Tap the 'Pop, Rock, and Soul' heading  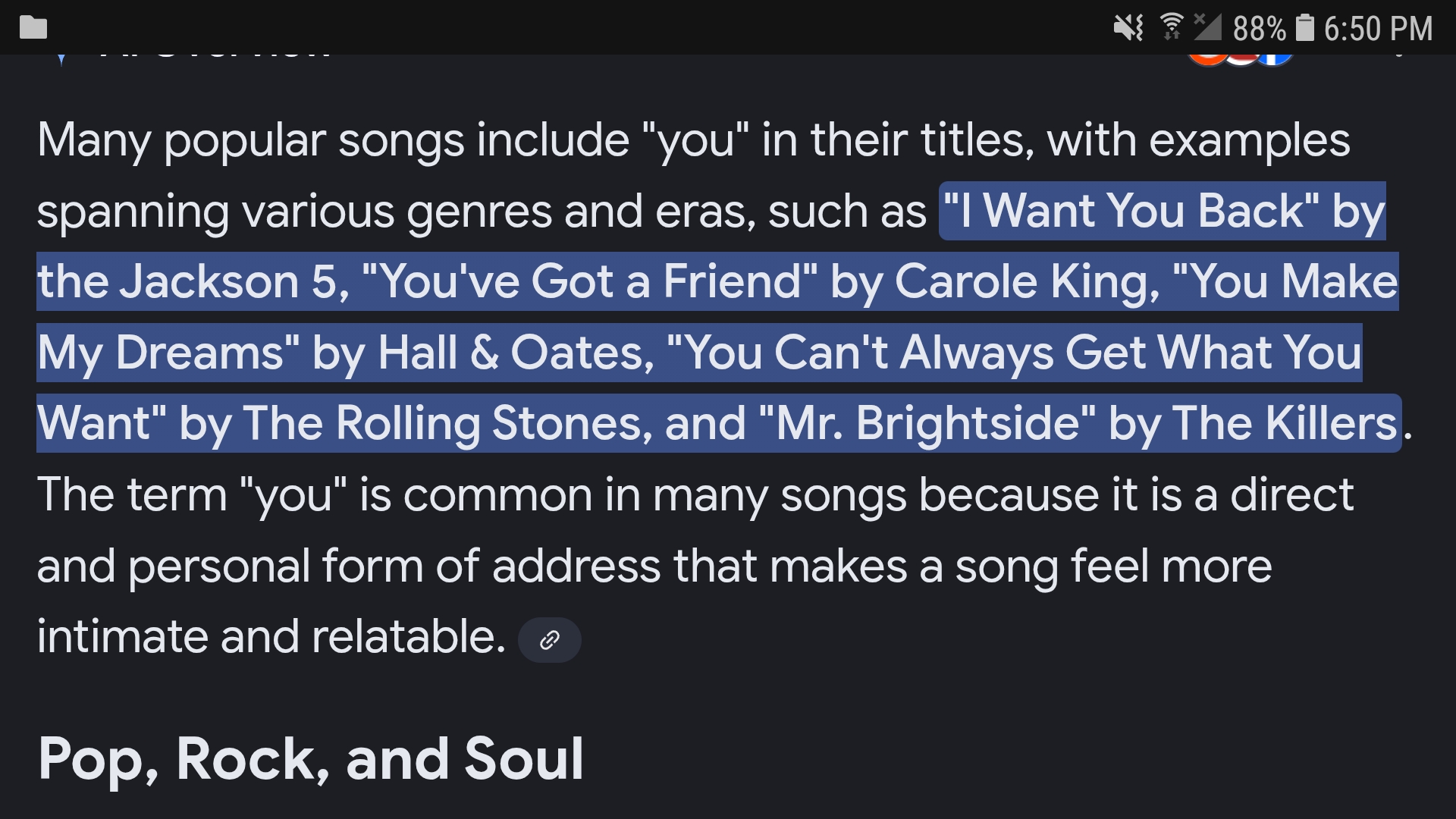pyautogui.click(x=311, y=758)
